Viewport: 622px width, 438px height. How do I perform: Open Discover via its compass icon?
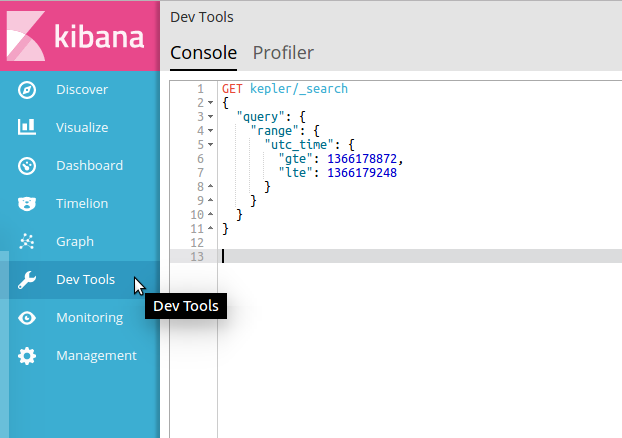[28, 90]
